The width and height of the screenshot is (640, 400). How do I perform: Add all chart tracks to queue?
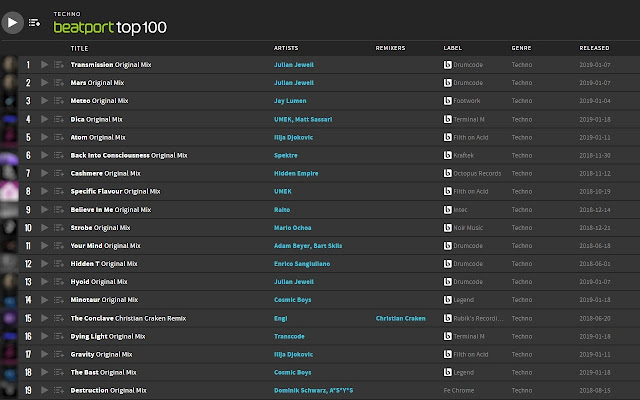[35, 21]
